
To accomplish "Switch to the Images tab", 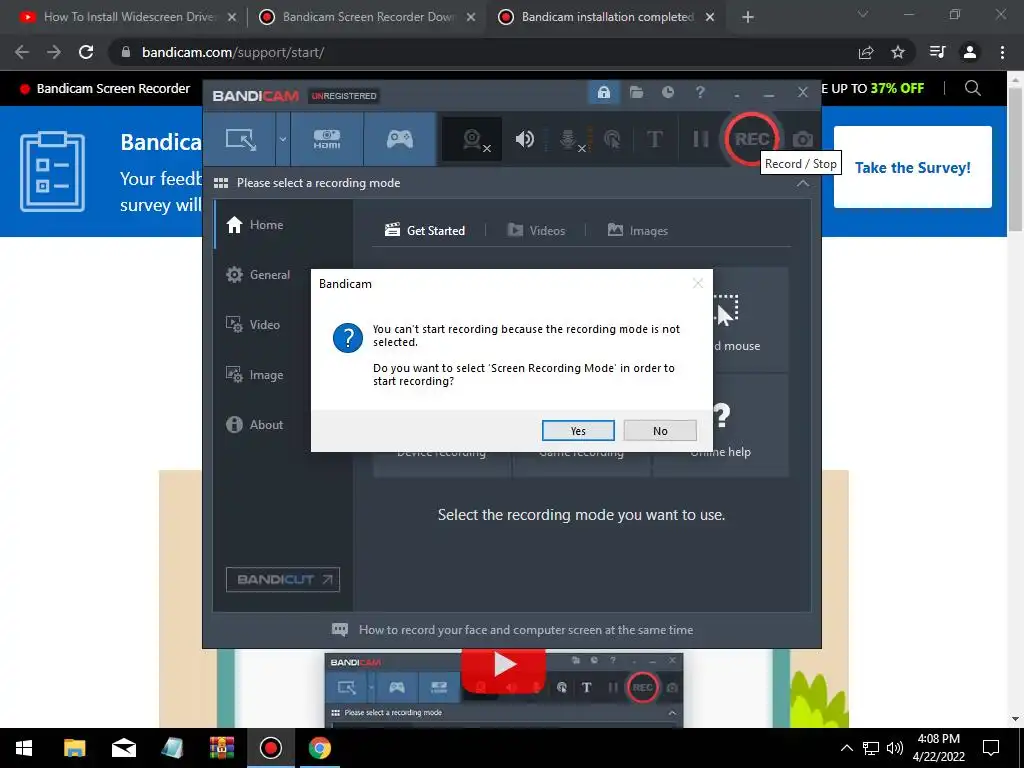I will click(x=637, y=231).
